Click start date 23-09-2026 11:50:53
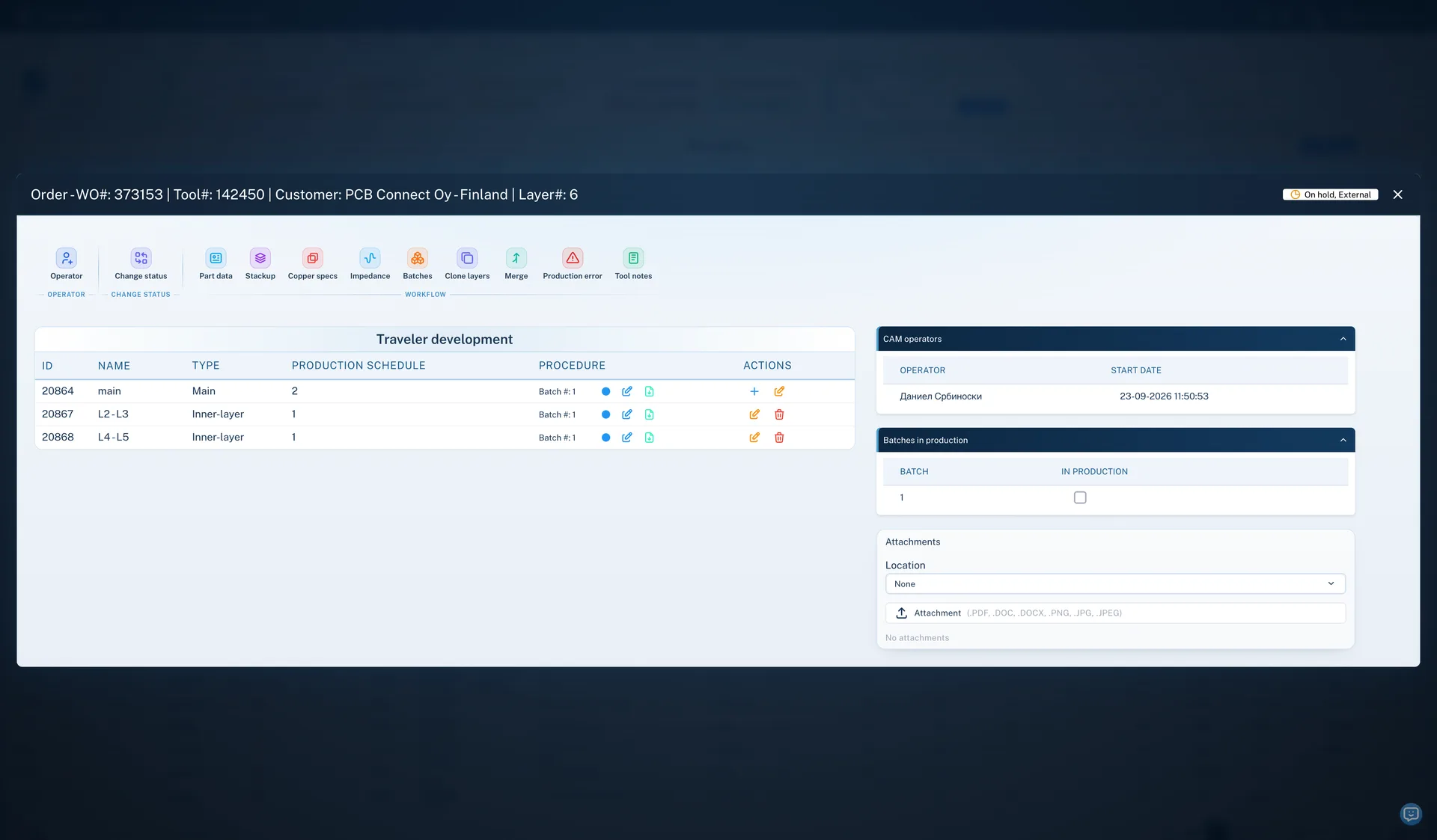Viewport: 1437px width, 840px height. pyautogui.click(x=1164, y=396)
